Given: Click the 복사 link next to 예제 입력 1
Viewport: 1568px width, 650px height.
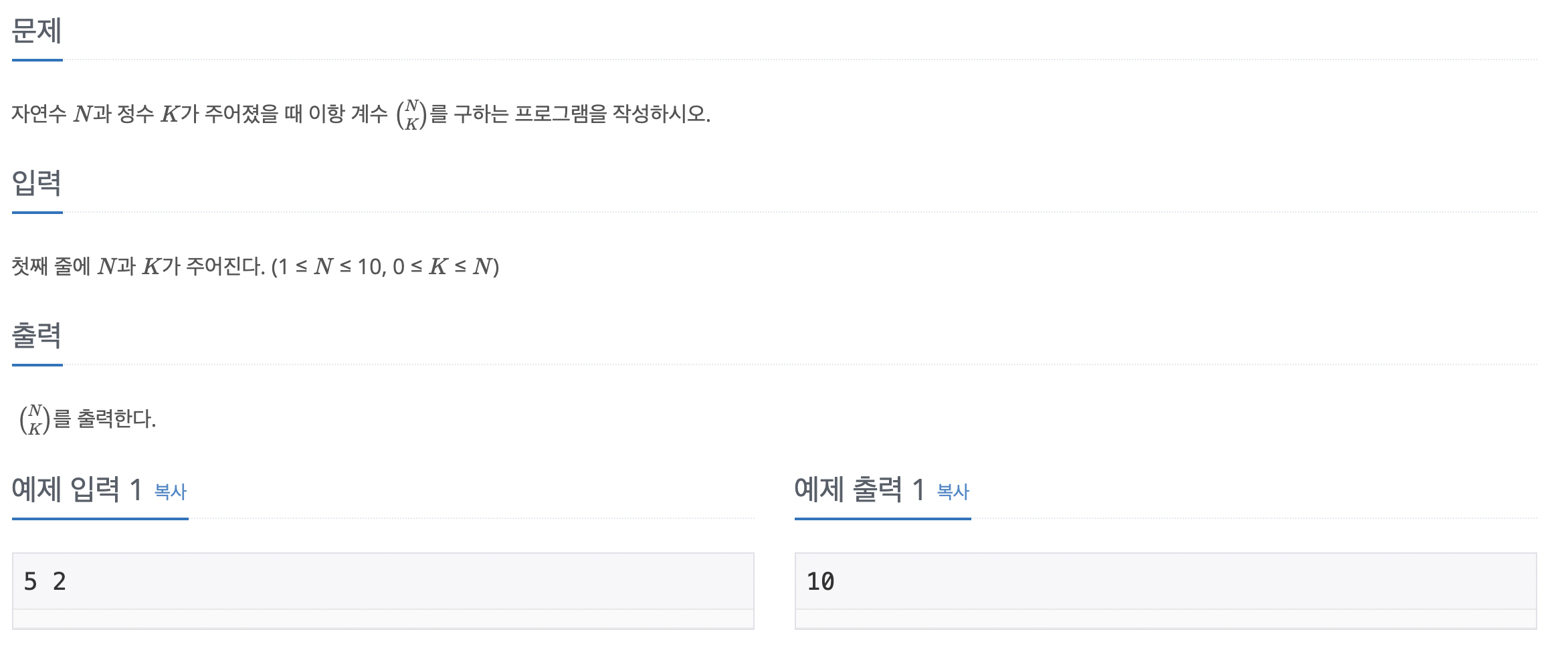Looking at the screenshot, I should (x=170, y=492).
